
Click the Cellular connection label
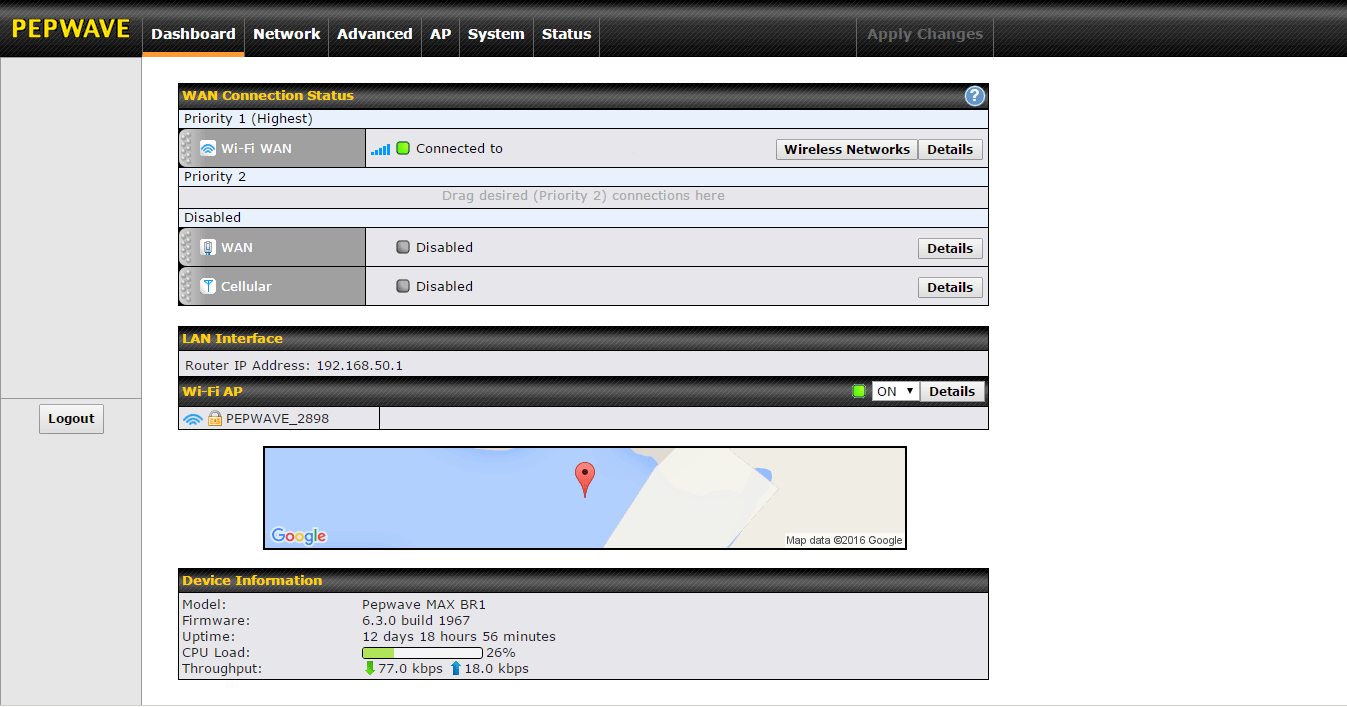(246, 286)
